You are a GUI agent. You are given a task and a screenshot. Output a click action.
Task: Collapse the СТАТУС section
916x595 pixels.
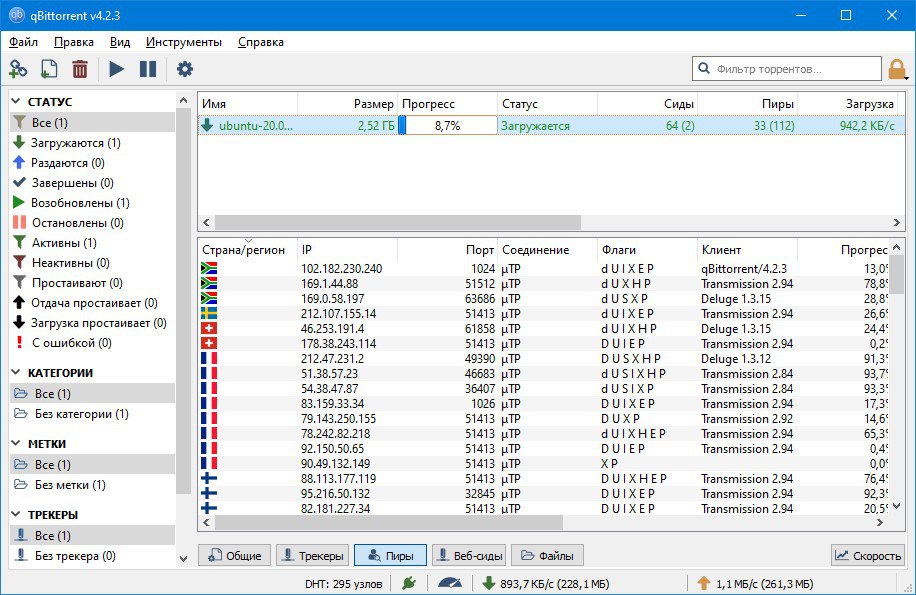coord(16,102)
